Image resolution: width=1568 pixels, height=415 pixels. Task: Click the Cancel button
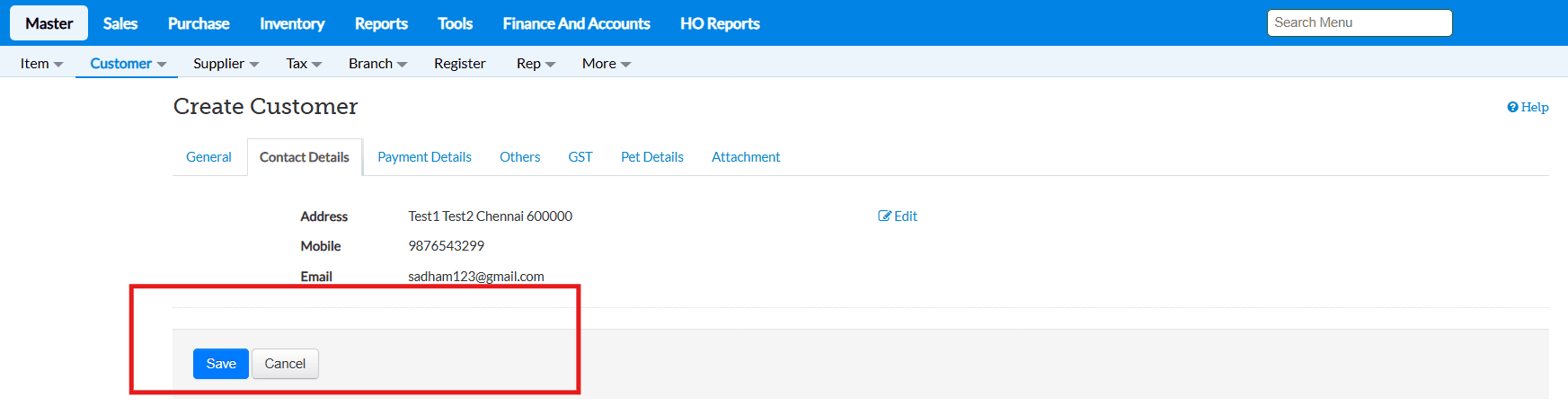click(285, 364)
